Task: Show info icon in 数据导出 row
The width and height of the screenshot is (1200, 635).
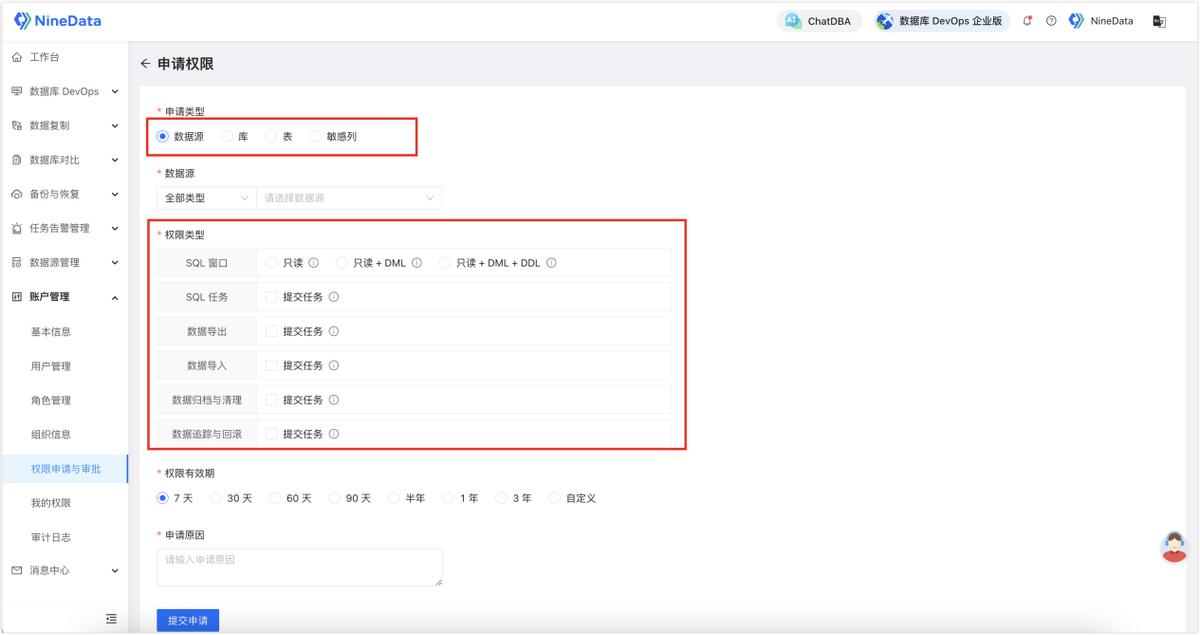Action: pyautogui.click(x=334, y=331)
